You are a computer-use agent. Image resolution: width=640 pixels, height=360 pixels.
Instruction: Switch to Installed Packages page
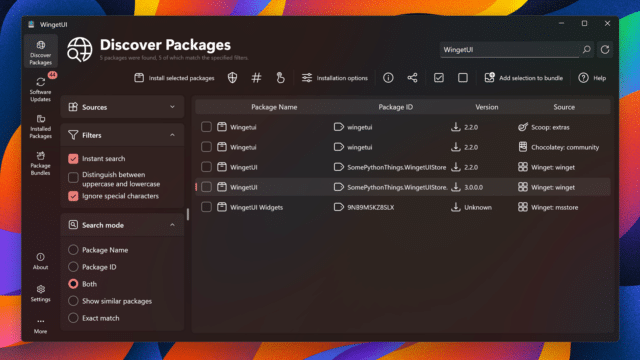coord(40,126)
